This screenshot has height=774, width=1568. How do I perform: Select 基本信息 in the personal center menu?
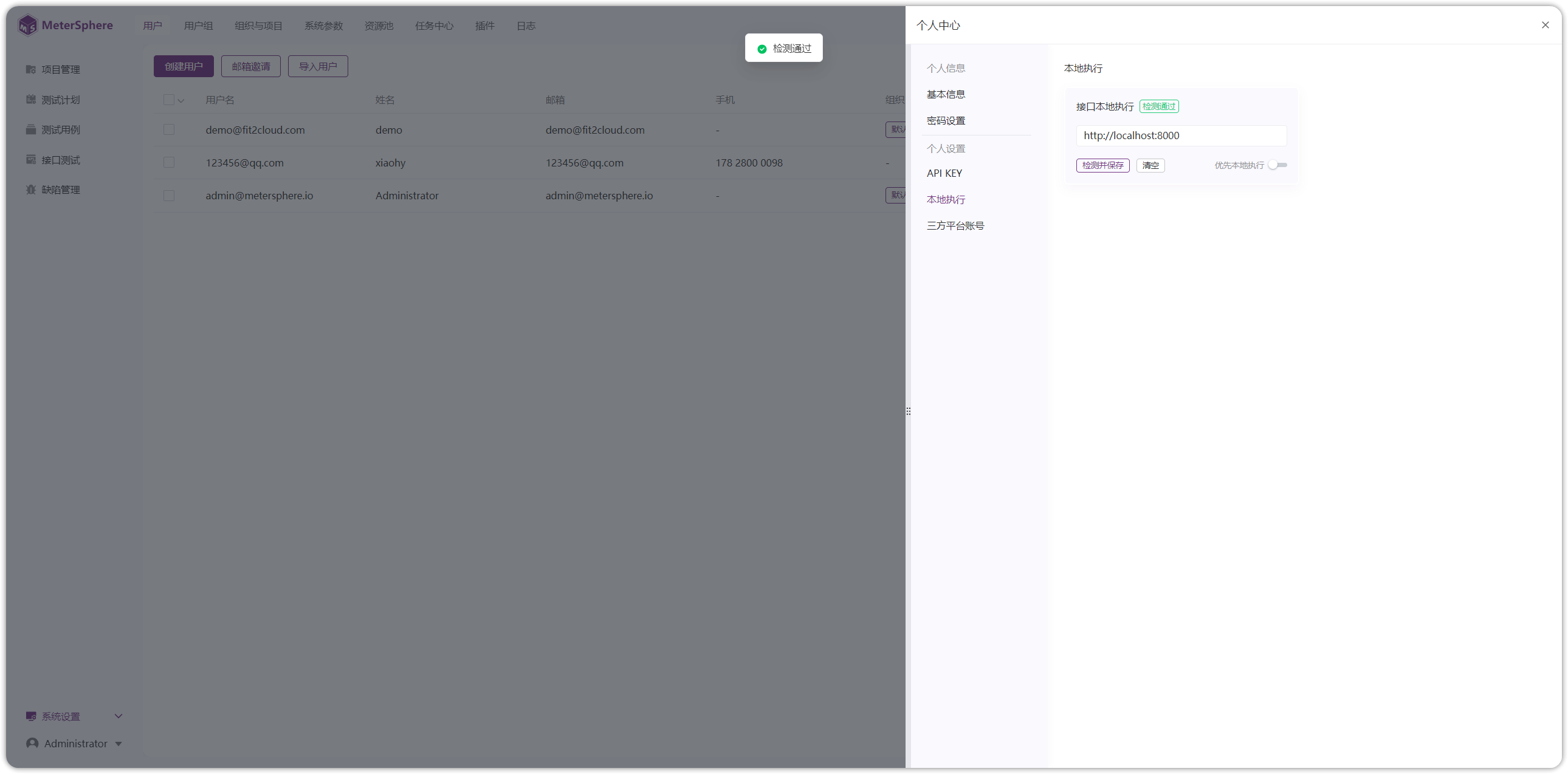946,94
